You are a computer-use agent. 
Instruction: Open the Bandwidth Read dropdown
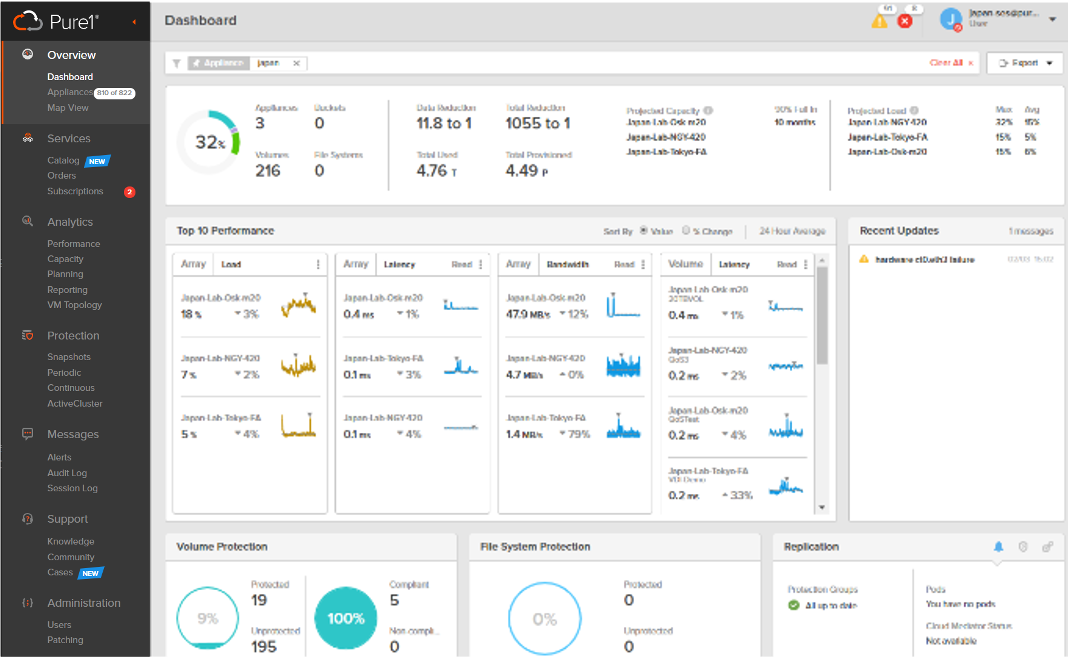[625, 264]
